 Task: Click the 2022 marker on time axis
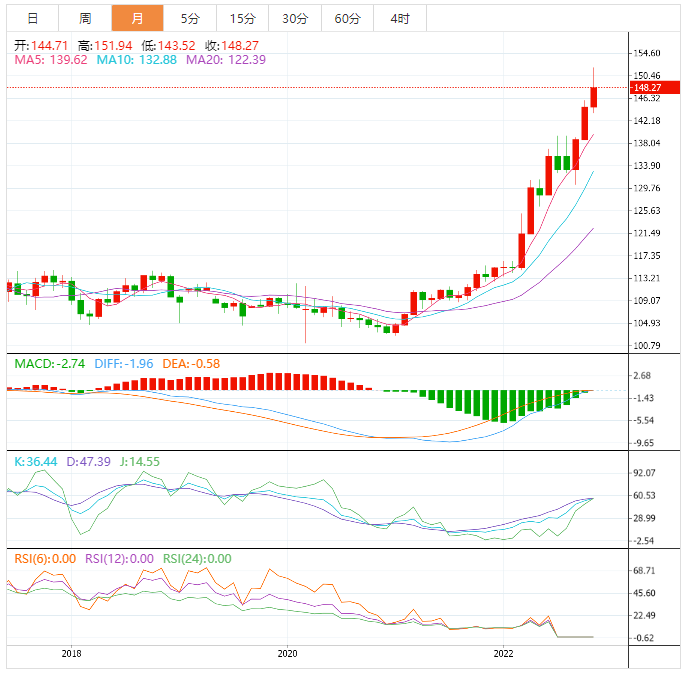[503, 654]
